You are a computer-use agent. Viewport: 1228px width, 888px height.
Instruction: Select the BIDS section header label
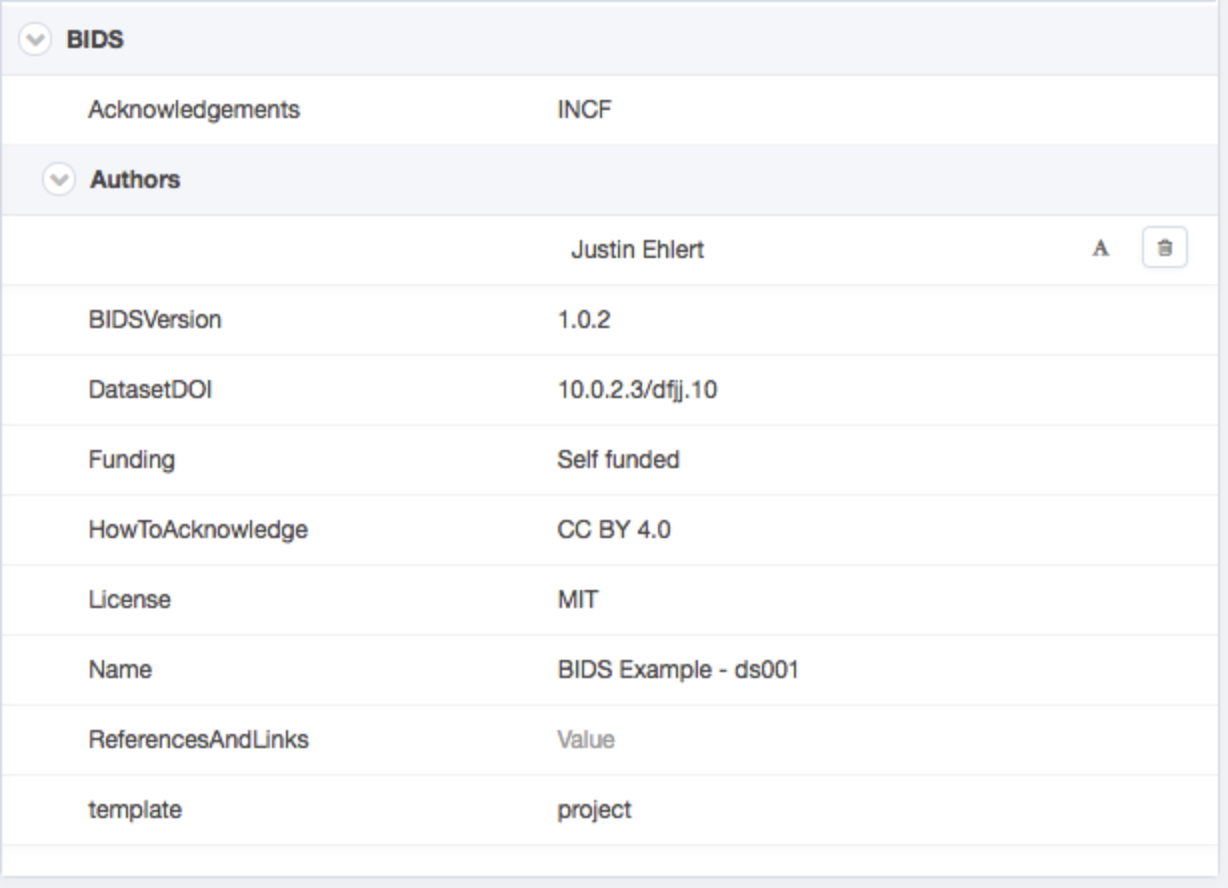click(x=95, y=40)
